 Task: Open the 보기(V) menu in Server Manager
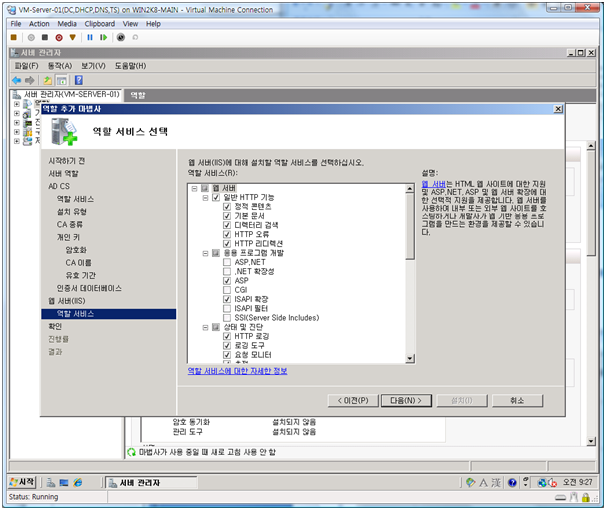click(x=93, y=66)
